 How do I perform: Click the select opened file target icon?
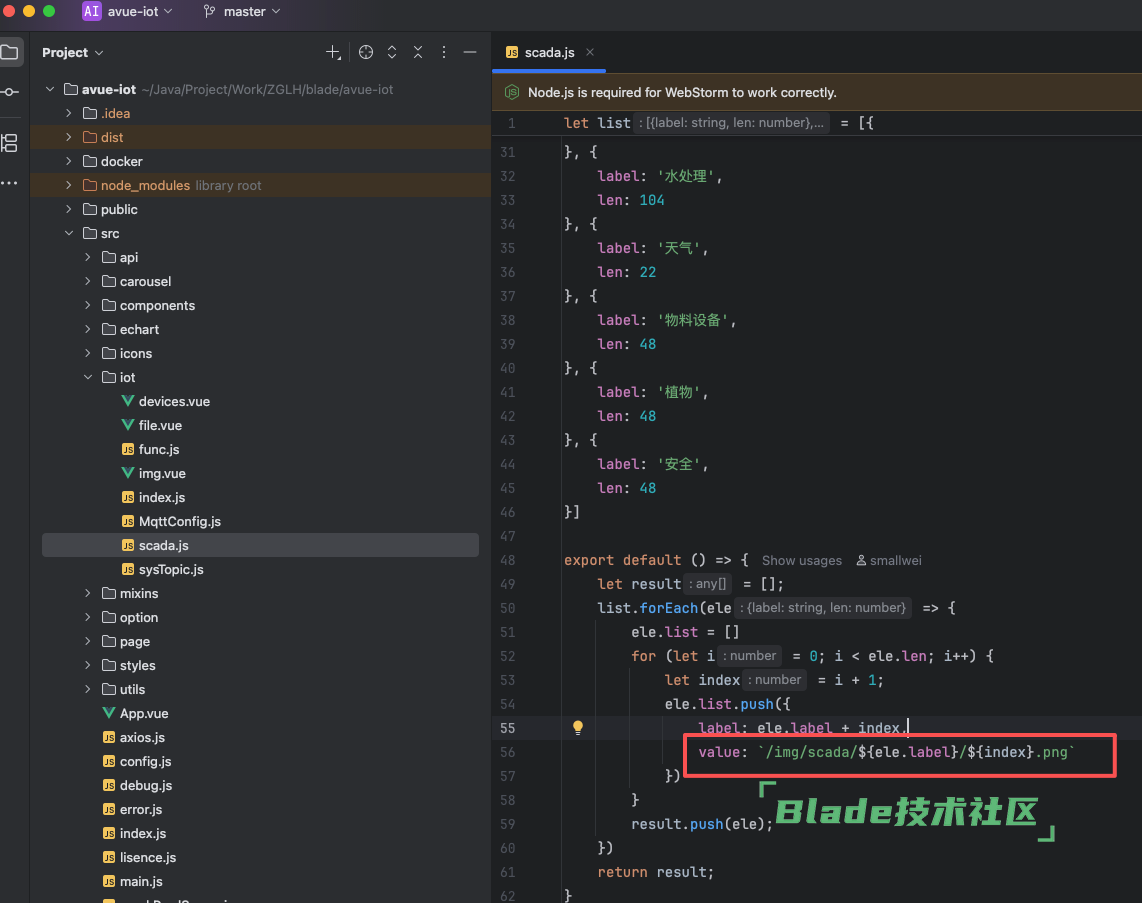point(366,52)
